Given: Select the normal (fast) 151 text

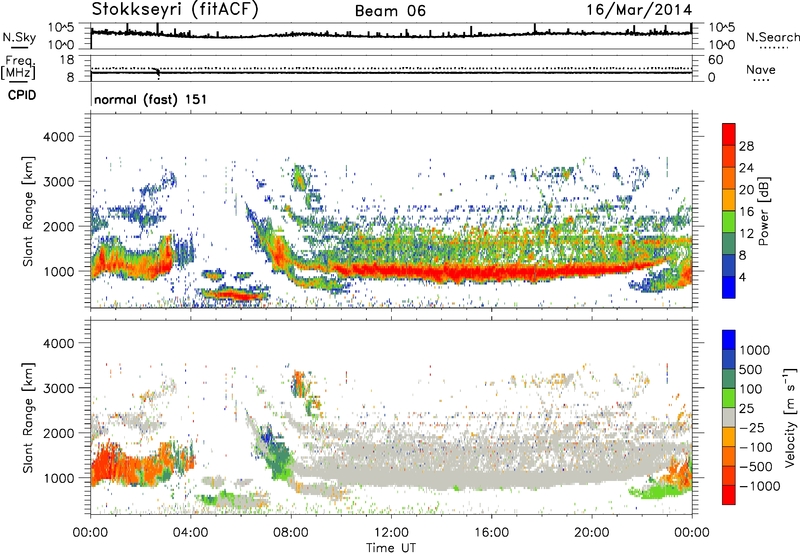Looking at the screenshot, I should point(151,99).
